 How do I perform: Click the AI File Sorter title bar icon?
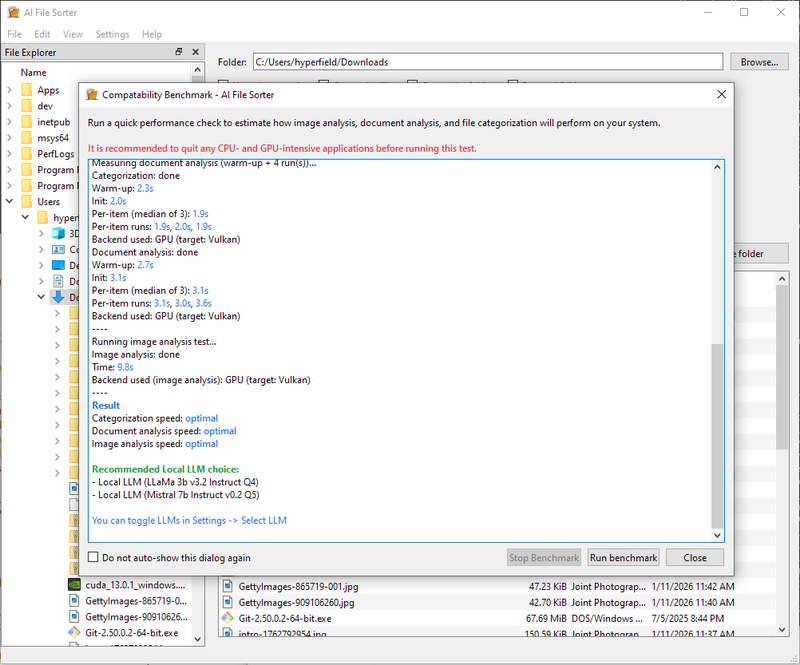pos(13,12)
